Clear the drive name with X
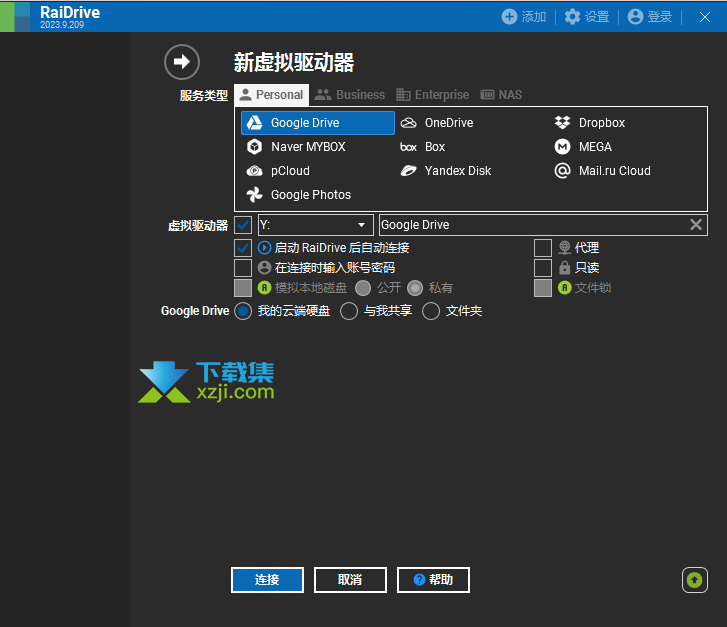This screenshot has height=627, width=727. tap(696, 225)
